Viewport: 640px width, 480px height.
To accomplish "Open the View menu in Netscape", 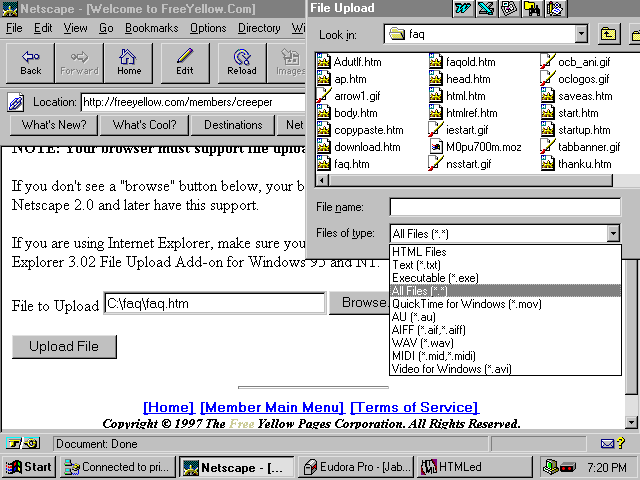I will click(75, 28).
